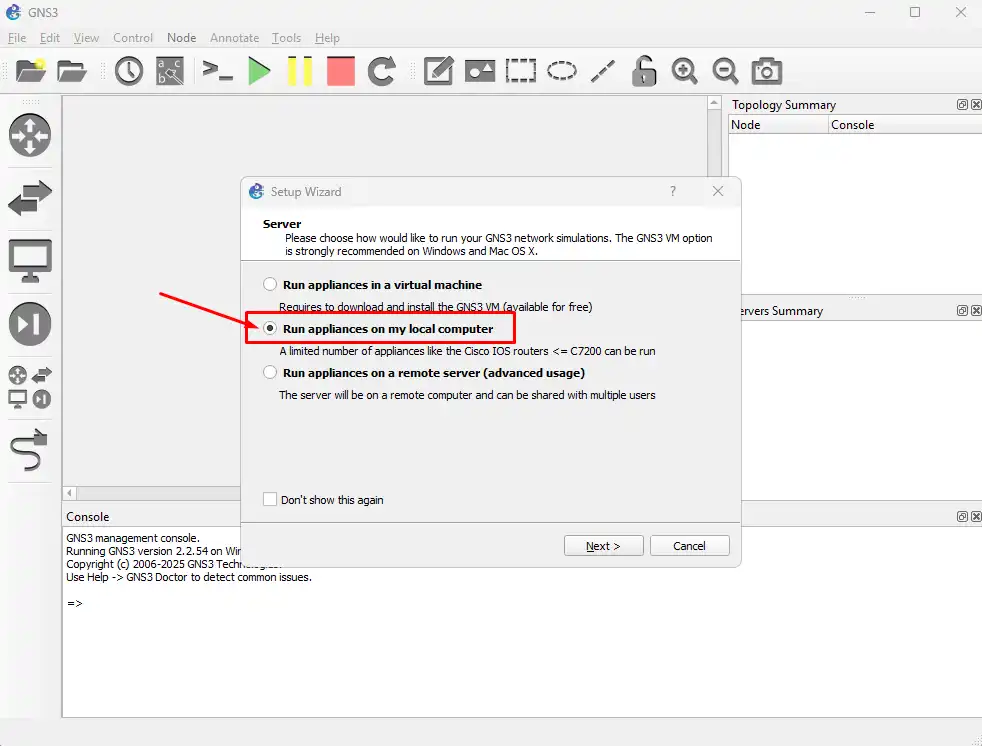Check the Don't show this again box

click(x=270, y=500)
